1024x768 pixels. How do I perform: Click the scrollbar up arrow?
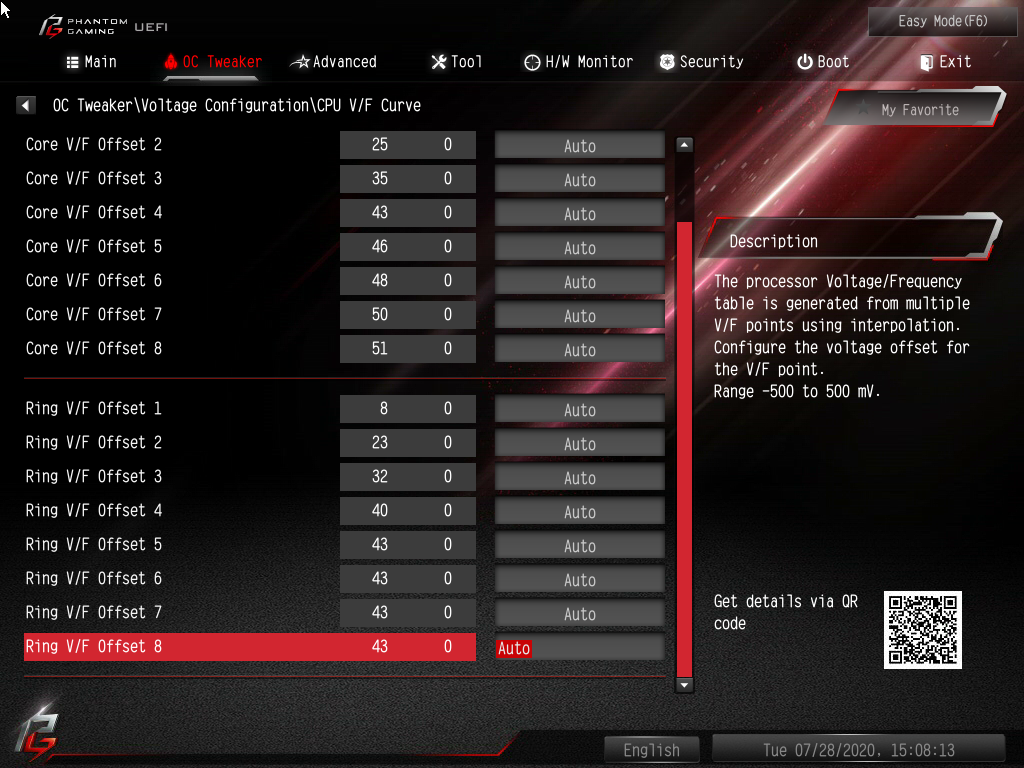click(x=684, y=145)
